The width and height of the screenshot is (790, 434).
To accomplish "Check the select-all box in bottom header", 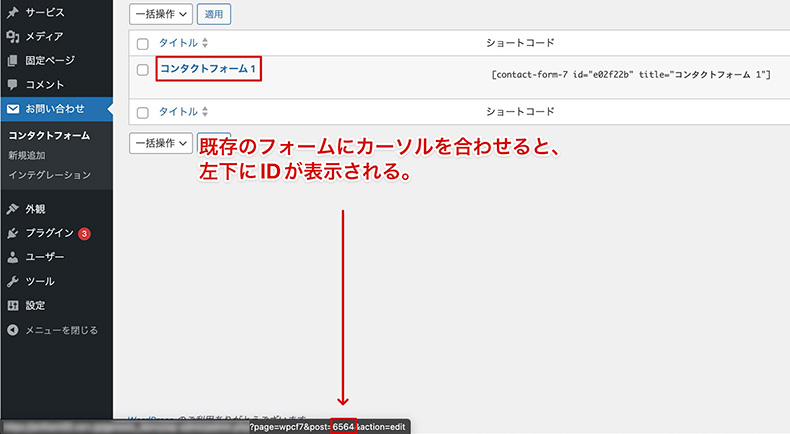I will 143,112.
